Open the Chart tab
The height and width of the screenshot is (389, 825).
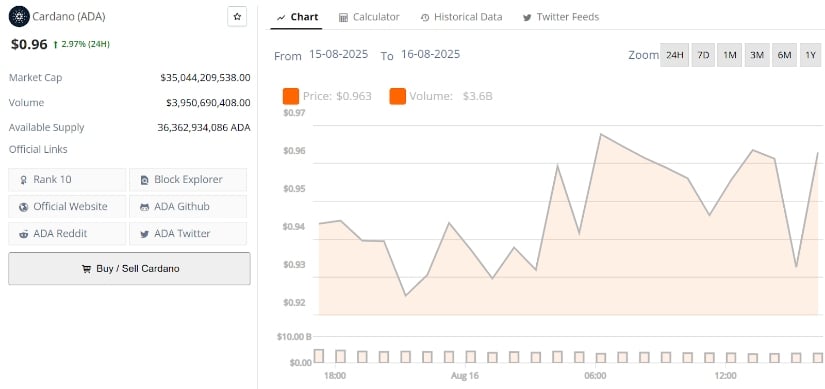298,17
